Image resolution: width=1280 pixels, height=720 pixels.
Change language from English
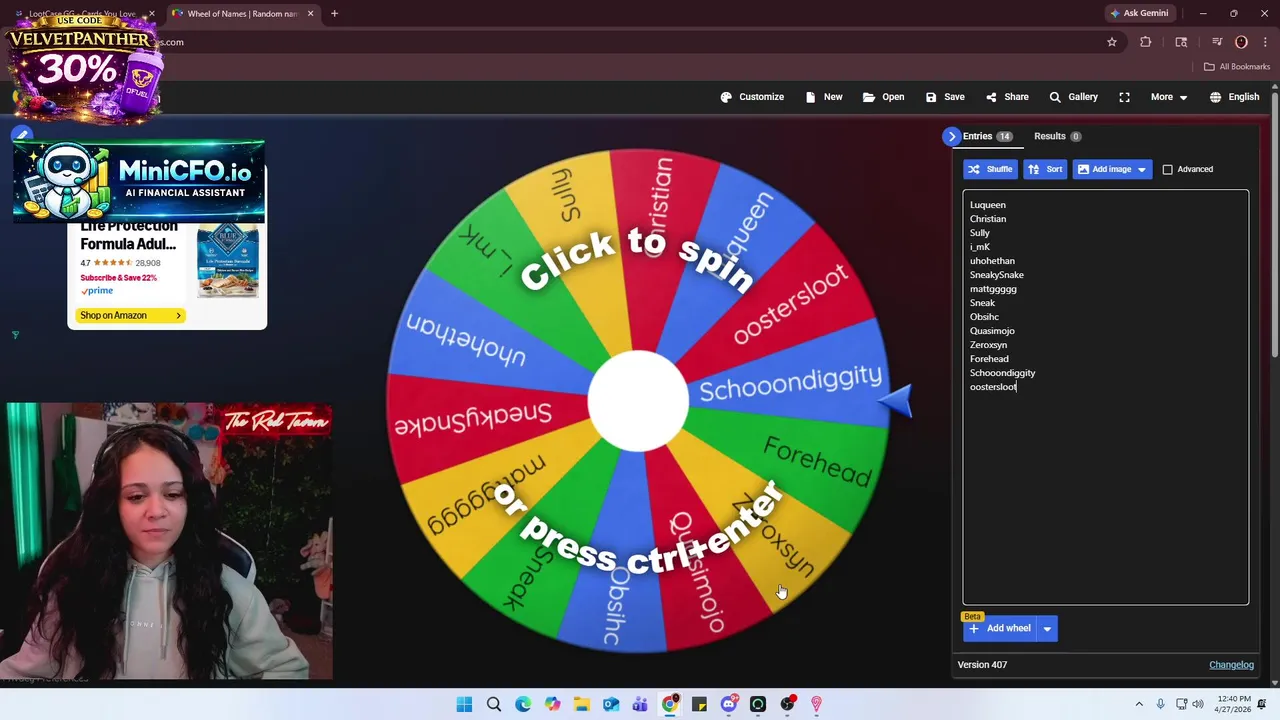pyautogui.click(x=1234, y=97)
